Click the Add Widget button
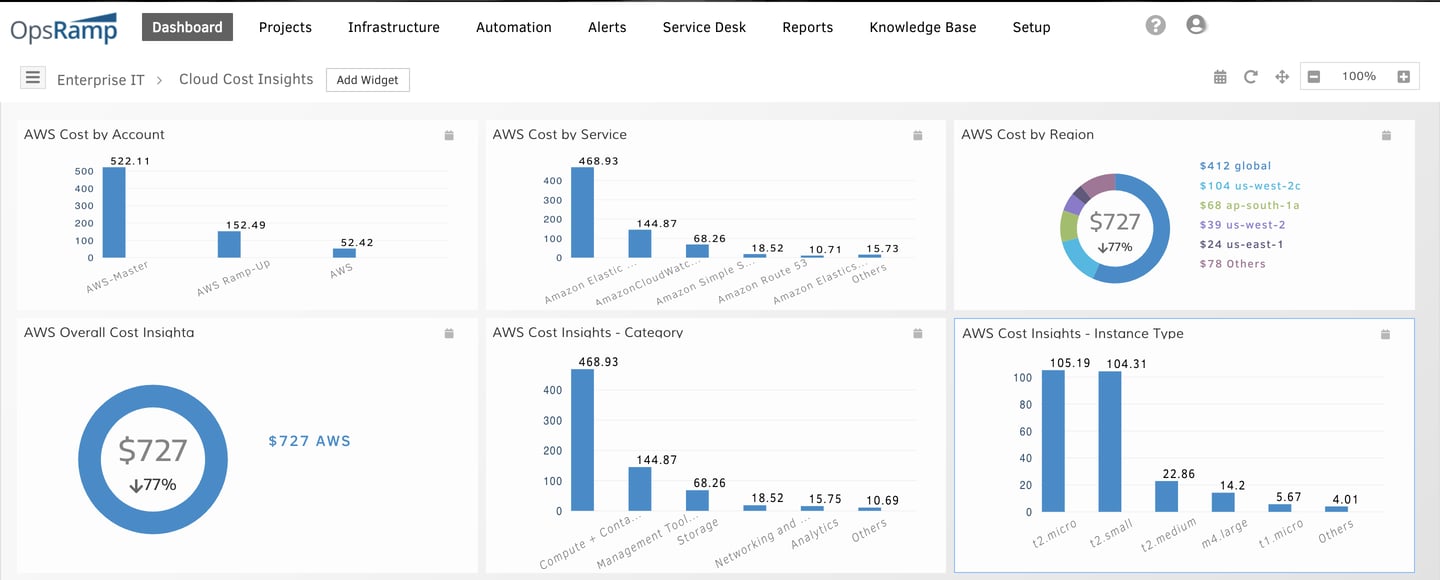Image resolution: width=1440 pixels, height=580 pixels. 367,79
